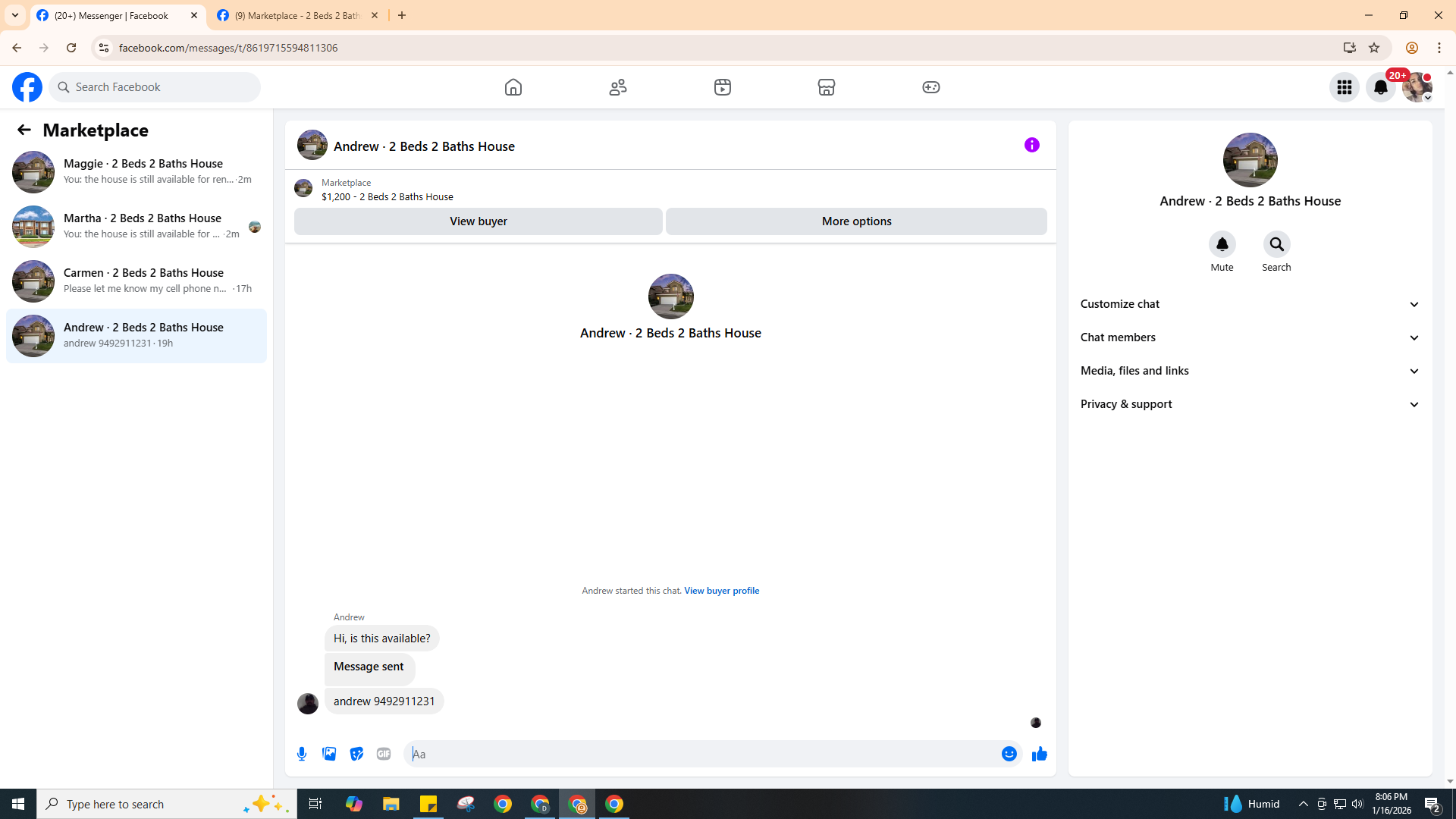Attach a photo using the image icon
Viewport: 1456px width, 819px height.
tap(329, 754)
